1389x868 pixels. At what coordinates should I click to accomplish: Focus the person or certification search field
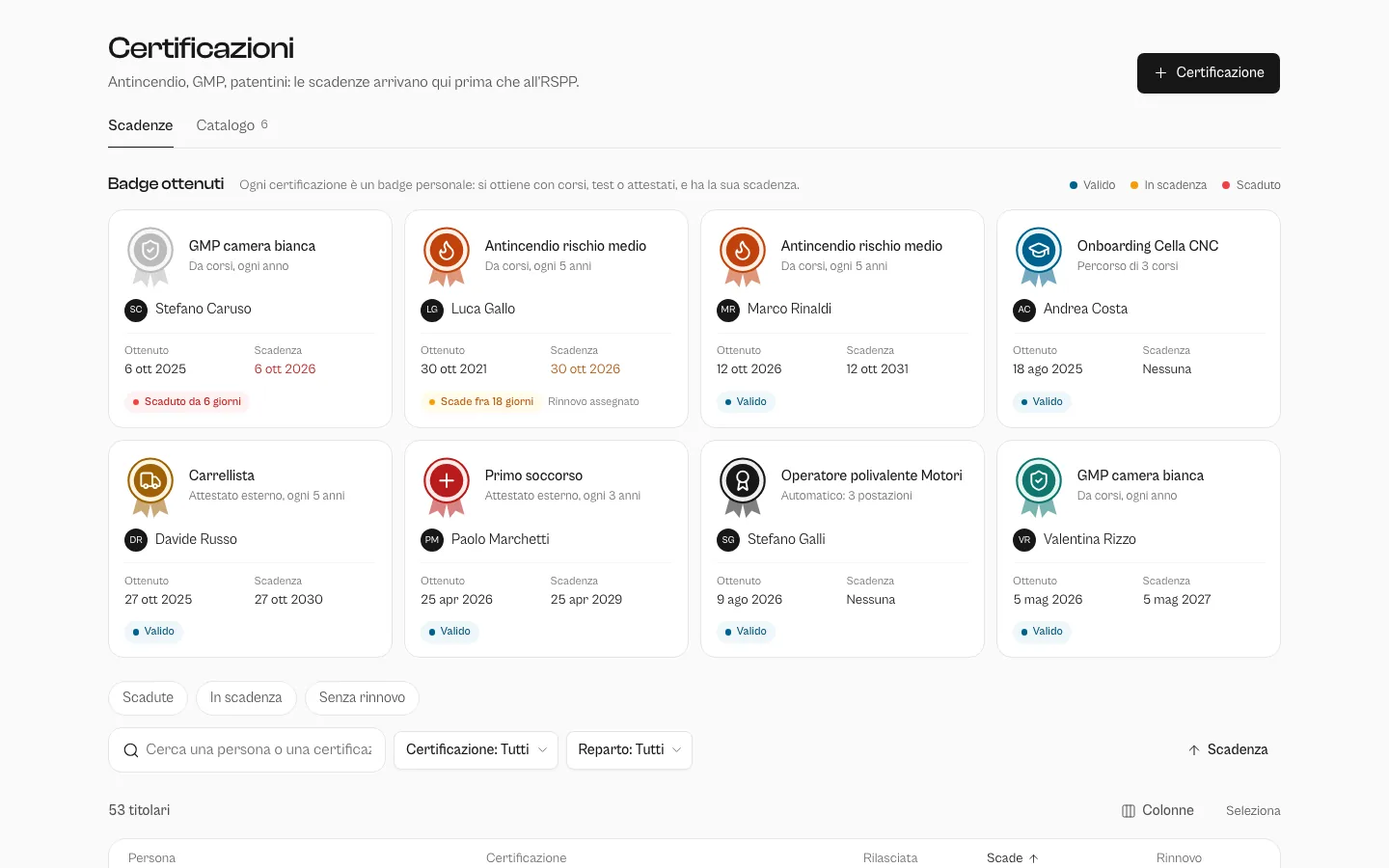(247, 750)
